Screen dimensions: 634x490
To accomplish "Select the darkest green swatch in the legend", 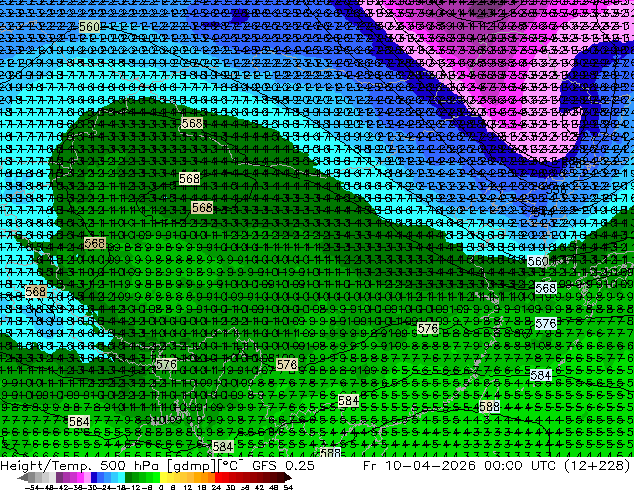I will point(128,477).
